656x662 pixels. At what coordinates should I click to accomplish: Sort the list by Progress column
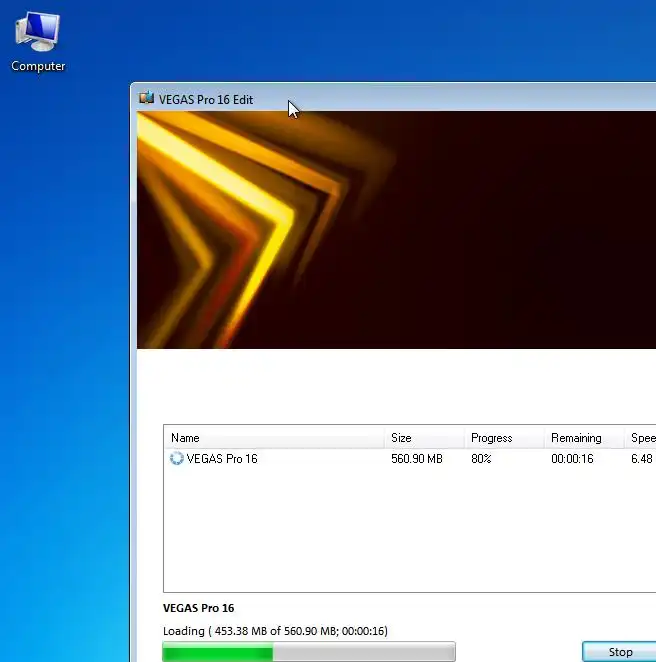click(504, 438)
